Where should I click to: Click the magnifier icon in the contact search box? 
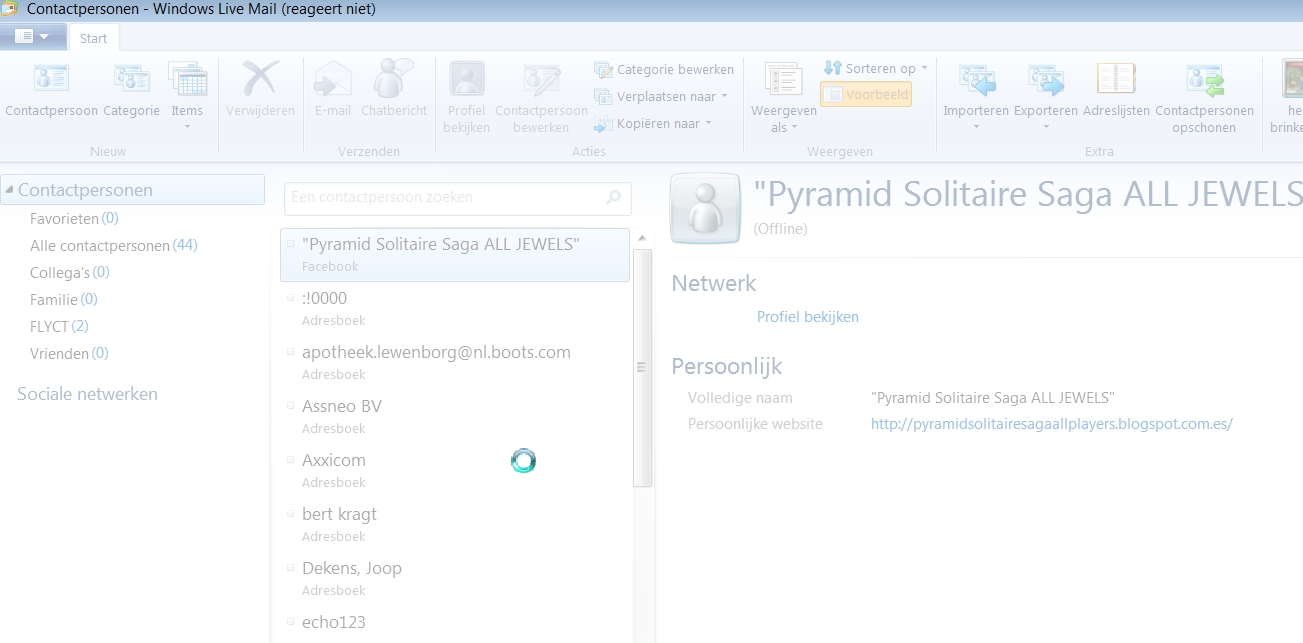(x=614, y=198)
